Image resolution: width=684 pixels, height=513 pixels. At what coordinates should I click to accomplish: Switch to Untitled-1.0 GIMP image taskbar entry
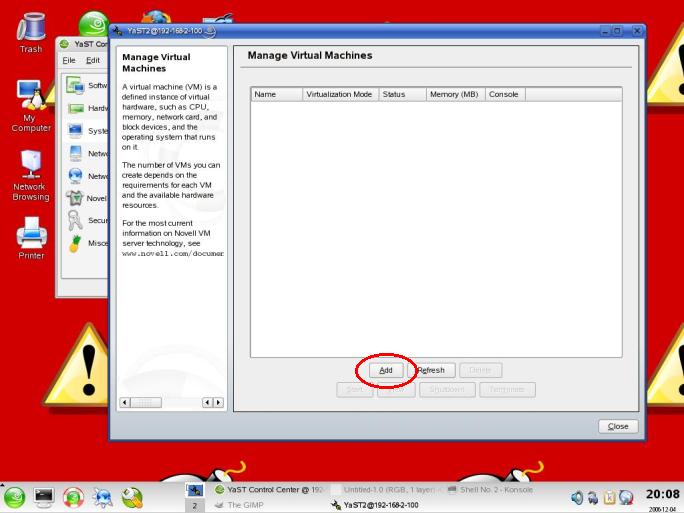tap(385, 490)
